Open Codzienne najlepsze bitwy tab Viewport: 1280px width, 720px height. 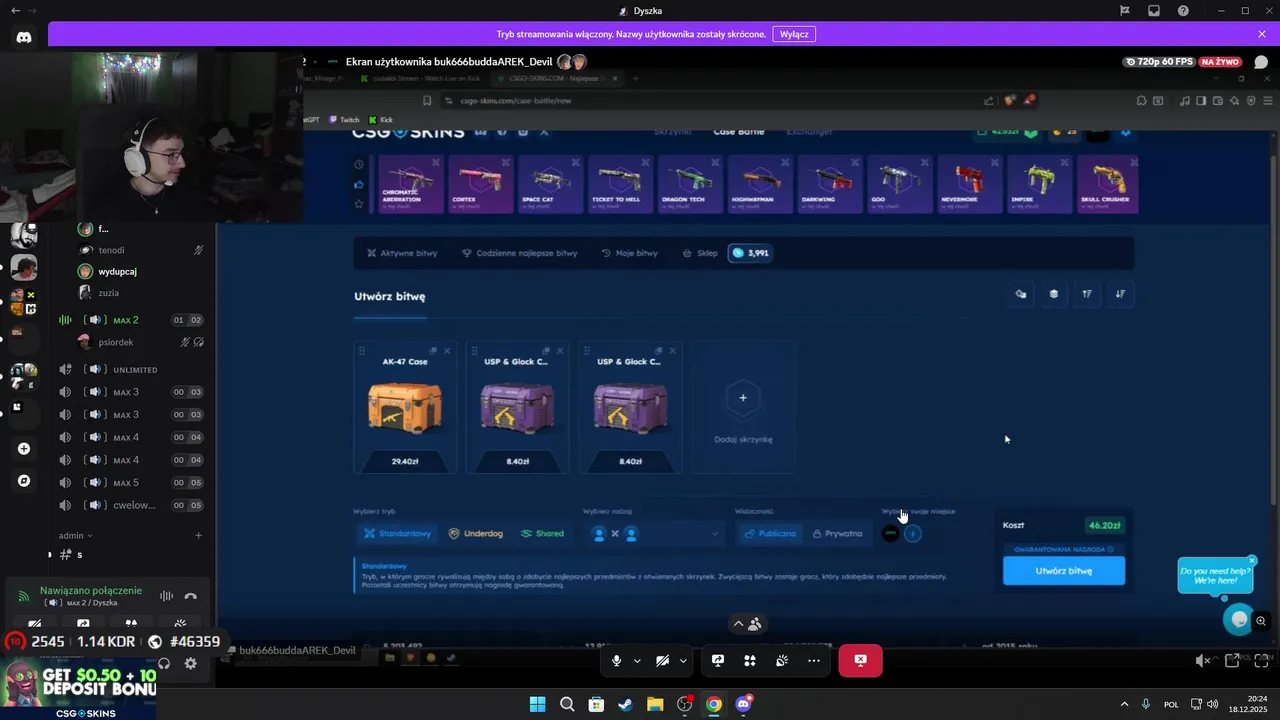(519, 253)
